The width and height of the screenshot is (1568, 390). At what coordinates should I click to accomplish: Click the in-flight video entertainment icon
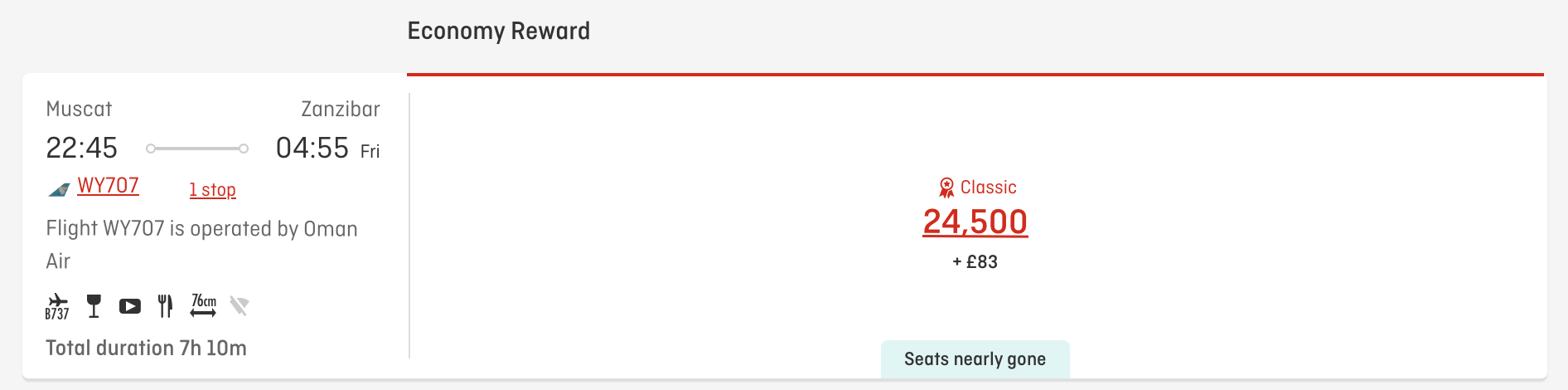130,306
